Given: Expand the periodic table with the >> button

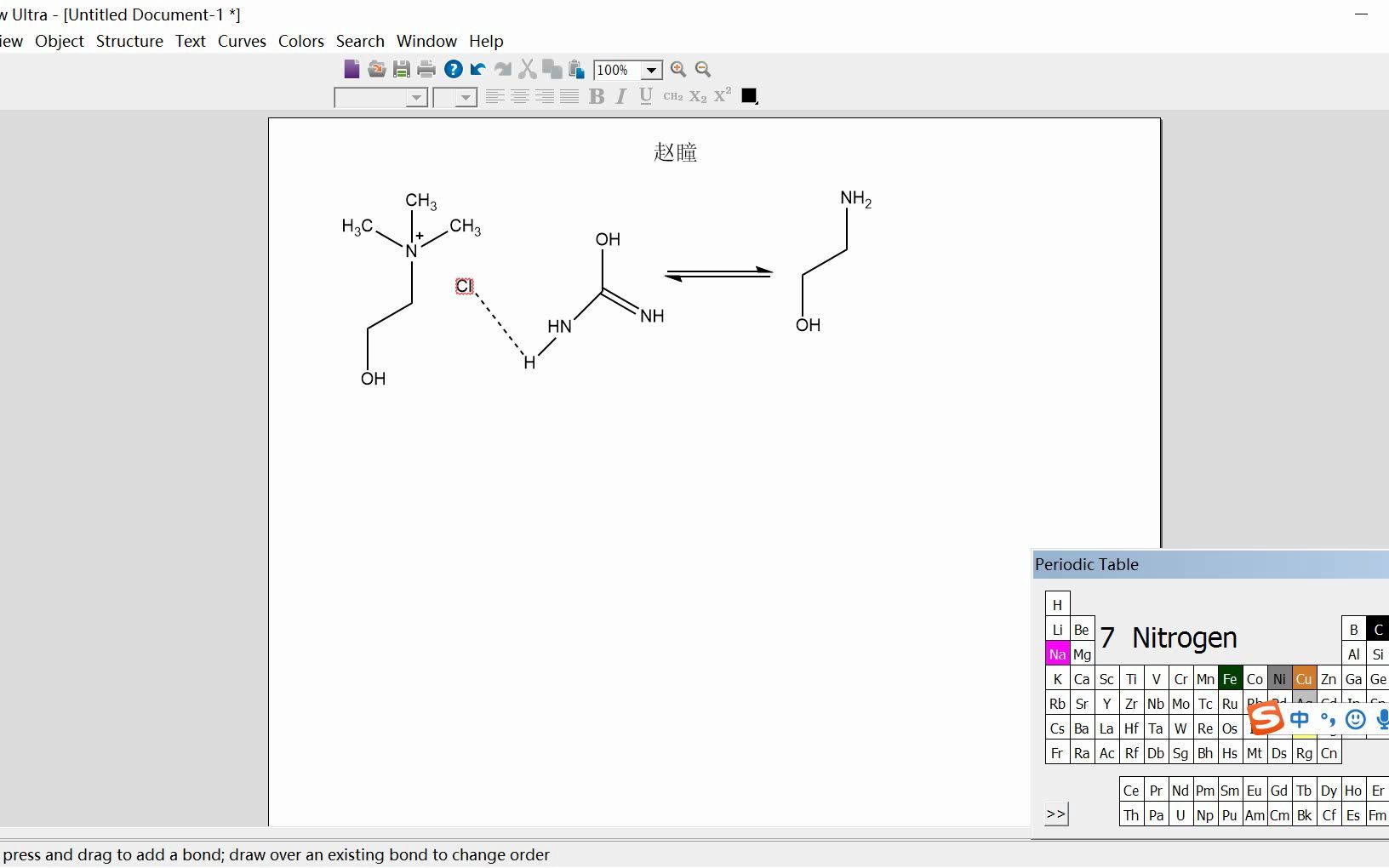Looking at the screenshot, I should click(1056, 814).
